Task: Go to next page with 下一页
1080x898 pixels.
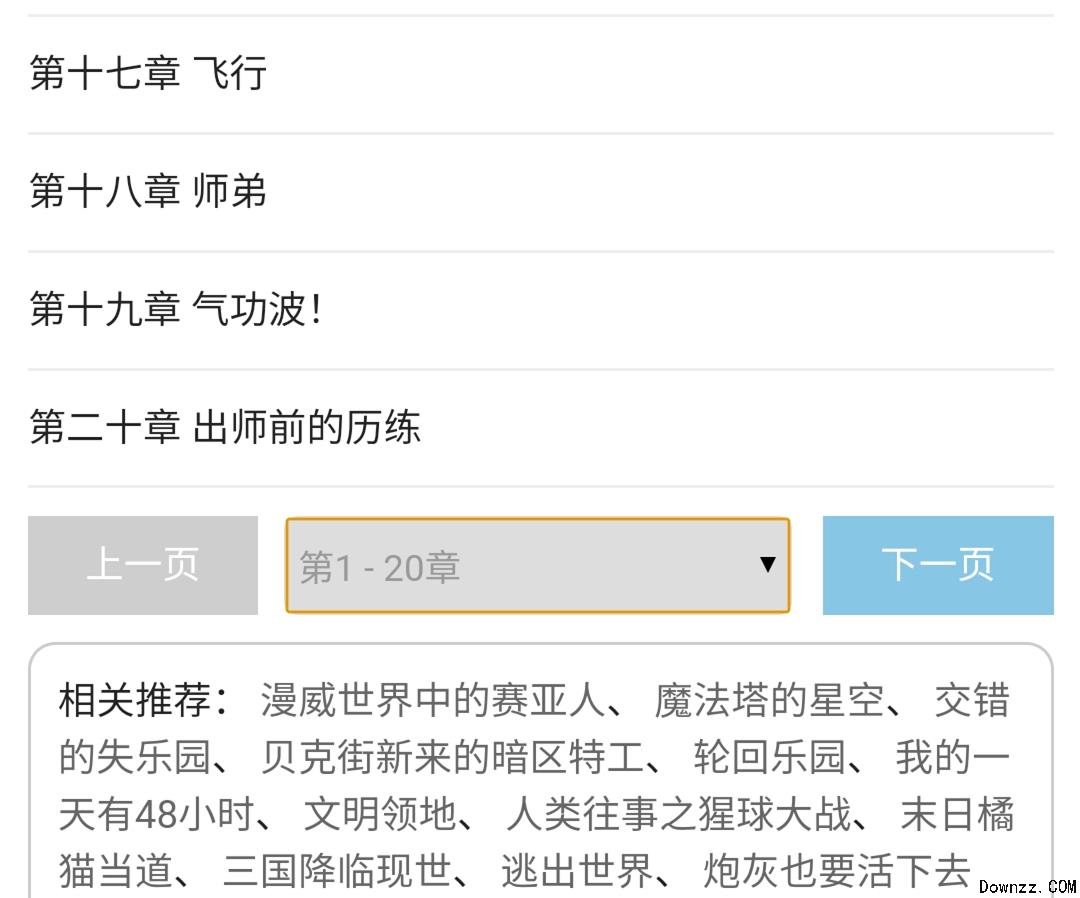Action: (x=937, y=565)
